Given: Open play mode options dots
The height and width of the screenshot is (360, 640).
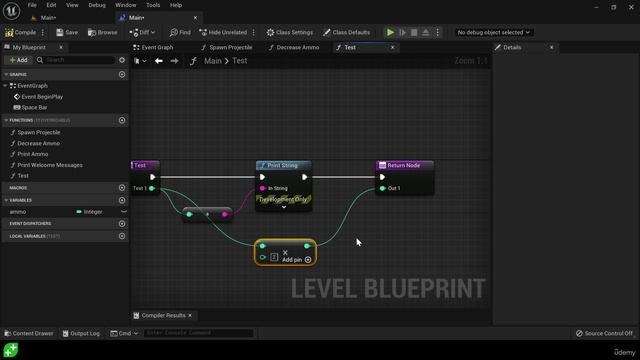Looking at the screenshot, I should (438, 32).
